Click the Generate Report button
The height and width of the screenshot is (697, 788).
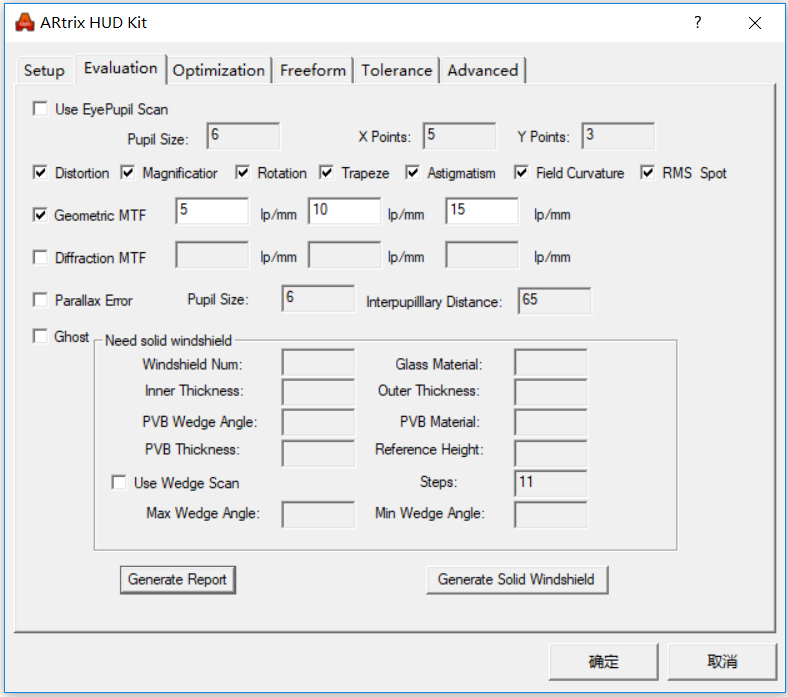(177, 579)
